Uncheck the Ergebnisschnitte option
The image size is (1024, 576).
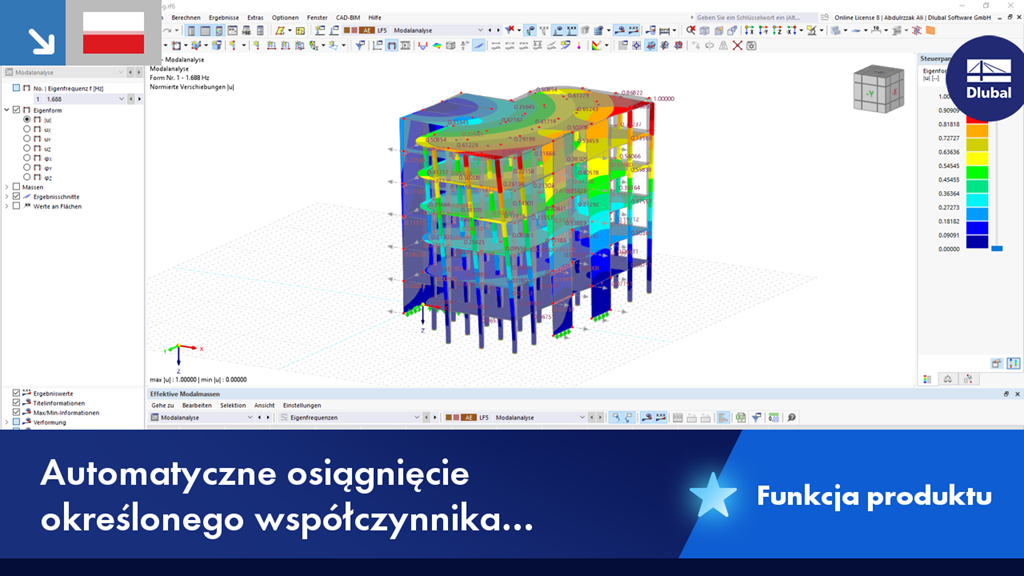coord(16,196)
